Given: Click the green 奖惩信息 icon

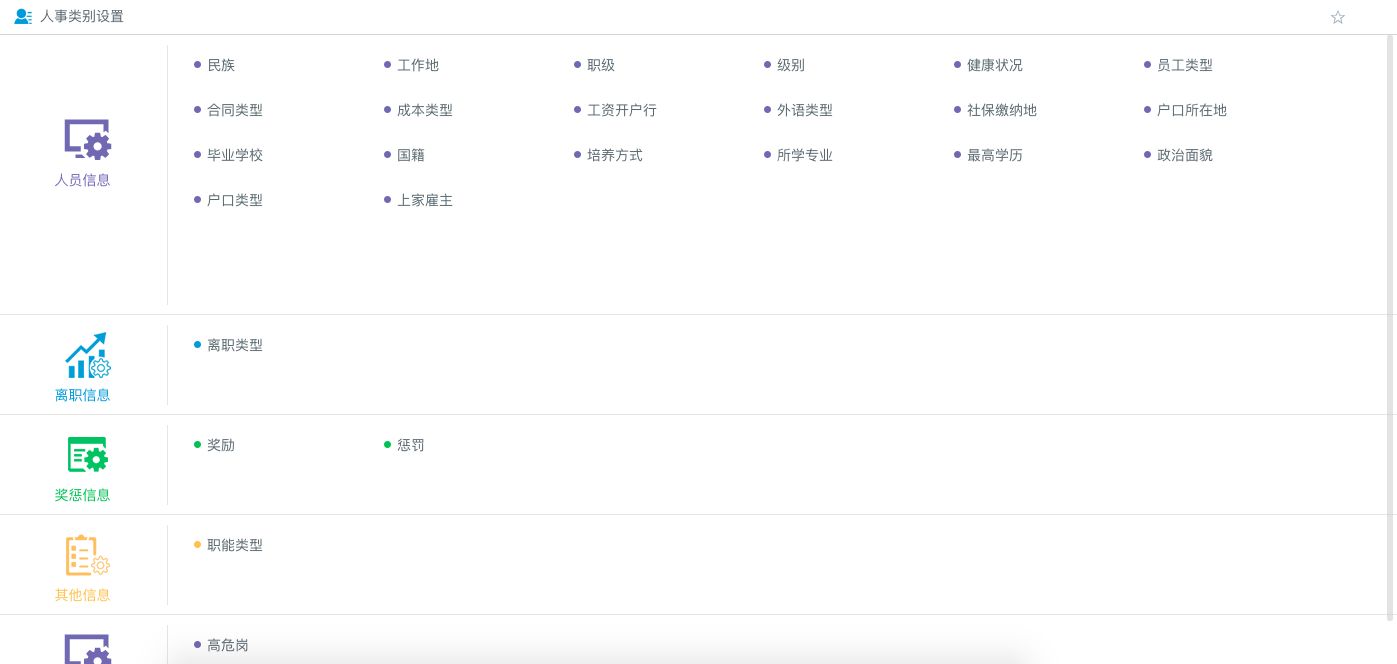Looking at the screenshot, I should click(x=87, y=455).
